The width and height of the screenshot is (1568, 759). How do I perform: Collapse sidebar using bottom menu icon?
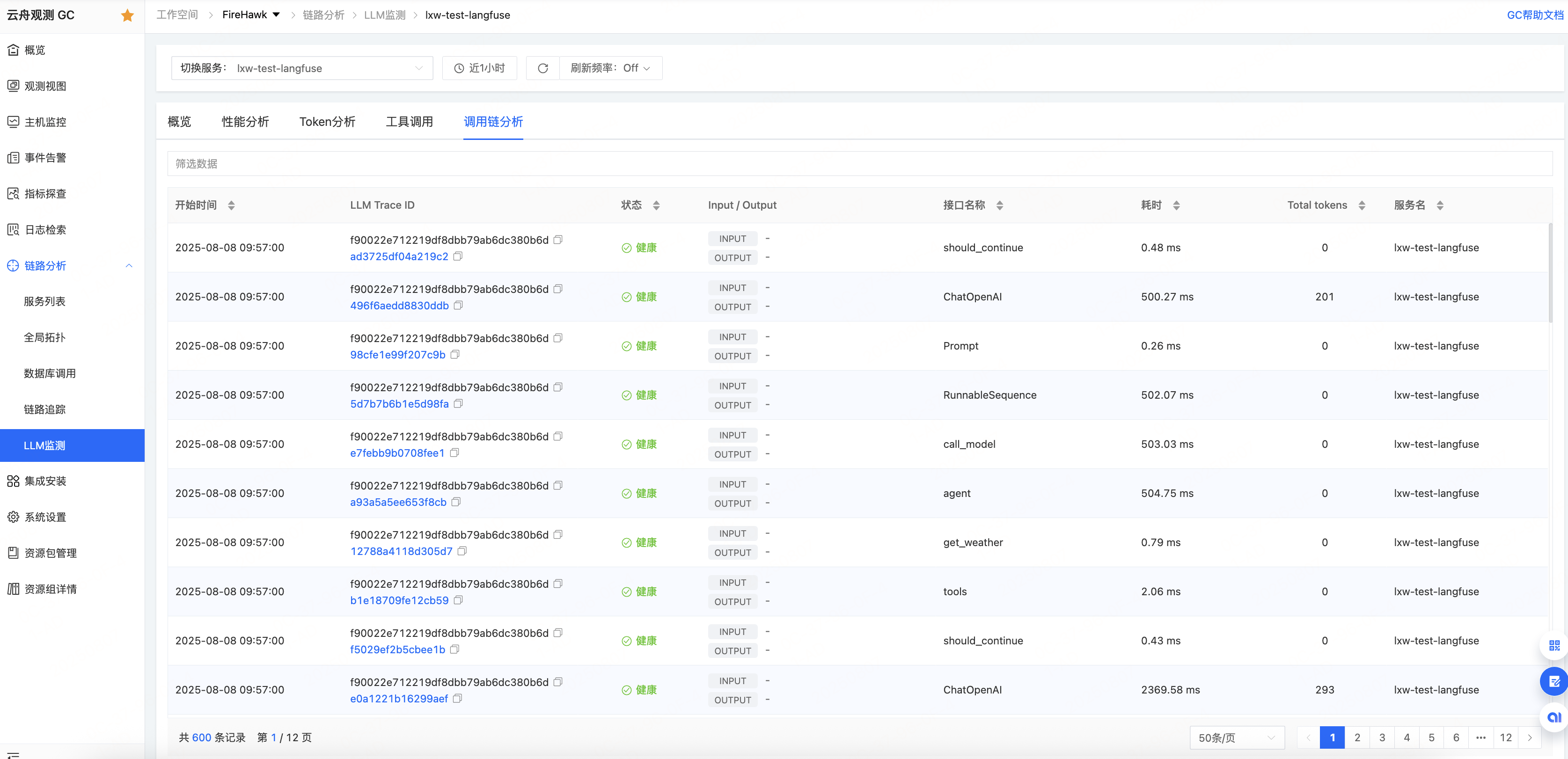[x=13, y=755]
